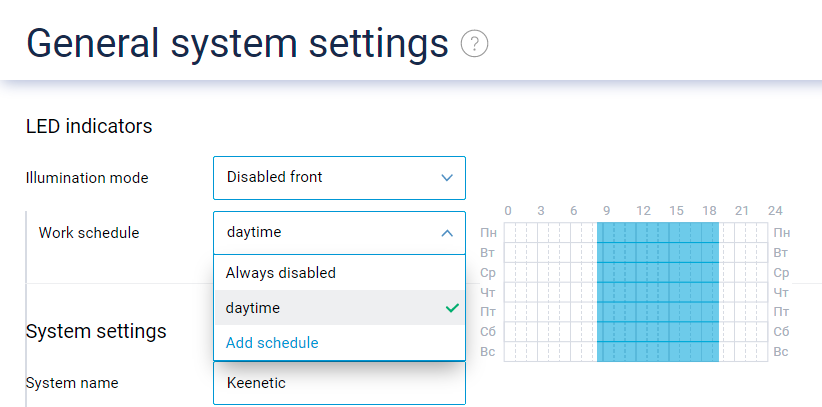Click the "Work schedule" field label
The image size is (822, 407).
click(89, 233)
